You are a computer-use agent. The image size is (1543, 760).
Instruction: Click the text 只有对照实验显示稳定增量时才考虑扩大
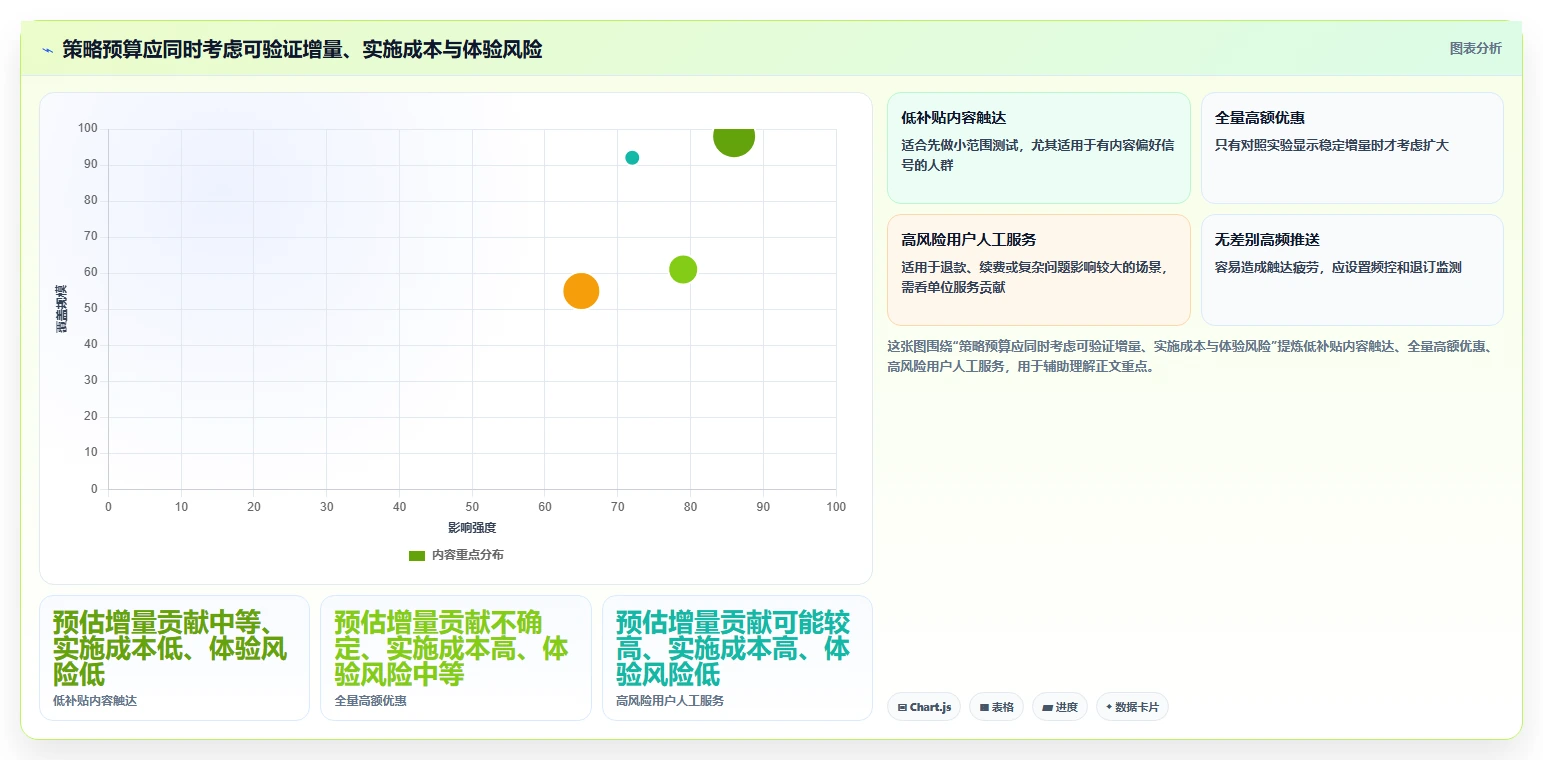point(1331,145)
